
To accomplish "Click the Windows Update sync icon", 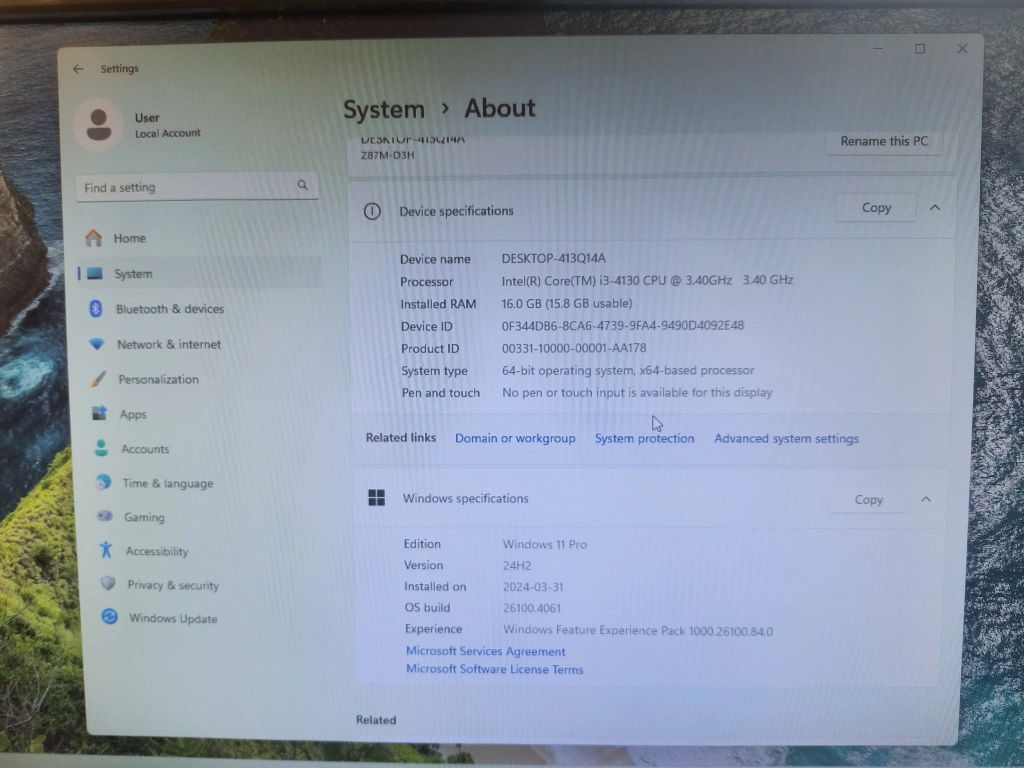I will point(110,616).
